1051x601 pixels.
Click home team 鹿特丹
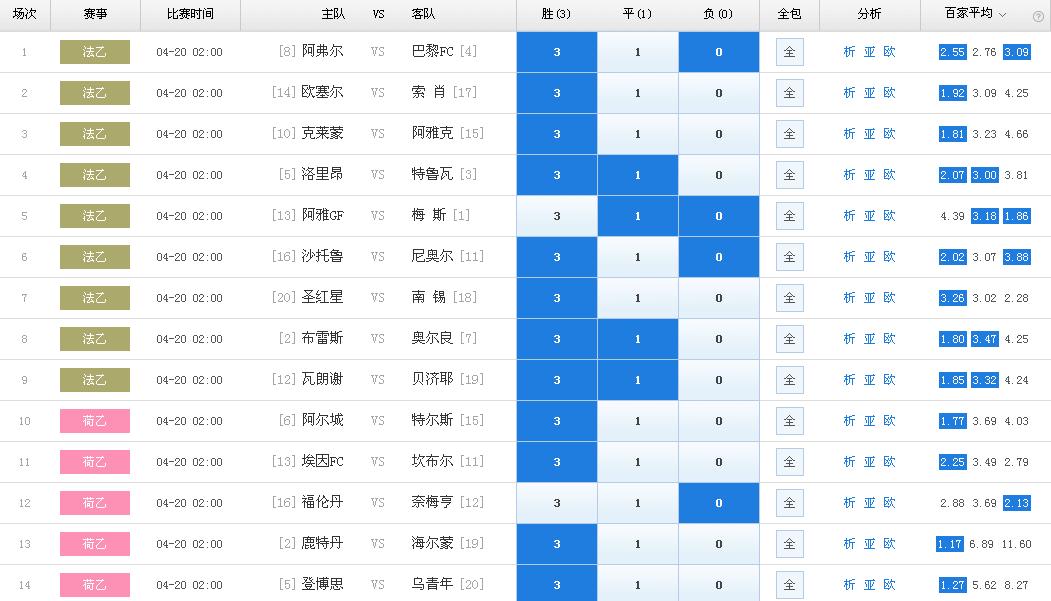(322, 543)
